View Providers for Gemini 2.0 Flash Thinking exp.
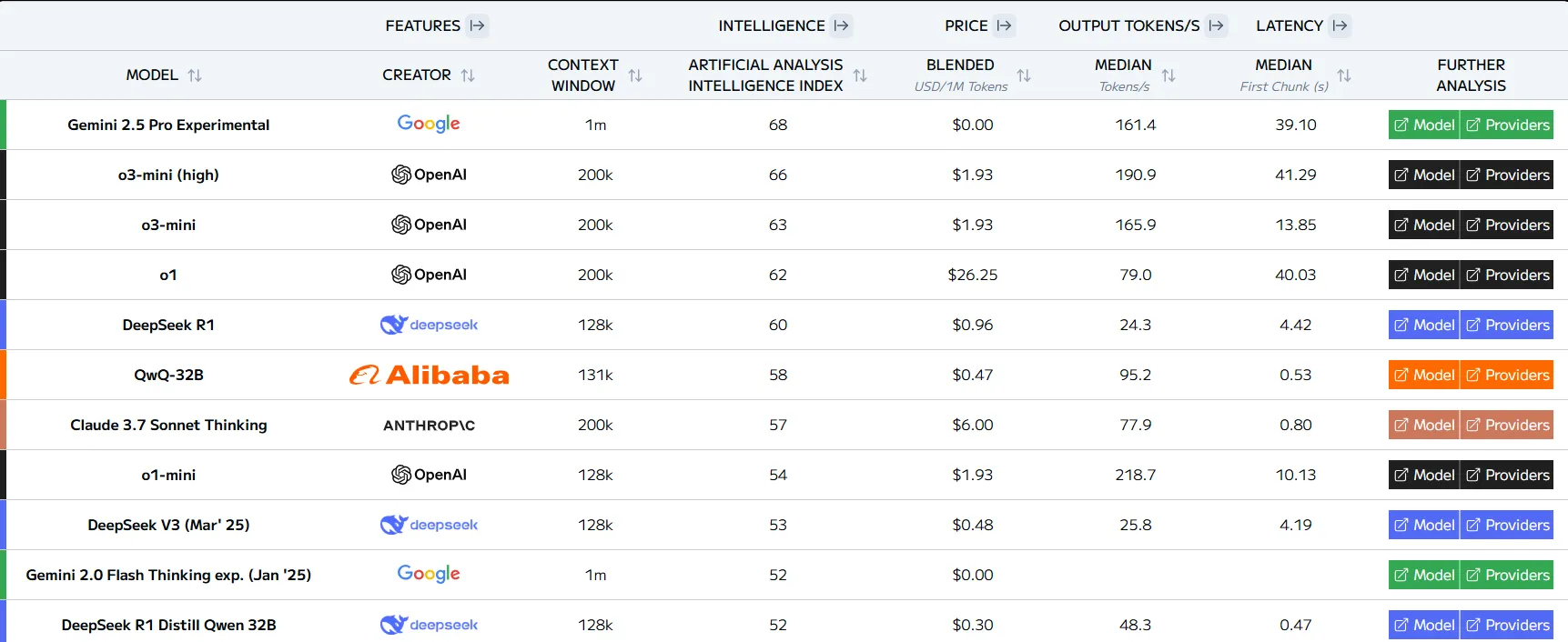This screenshot has height=642, width=1568. pyautogui.click(x=1507, y=575)
